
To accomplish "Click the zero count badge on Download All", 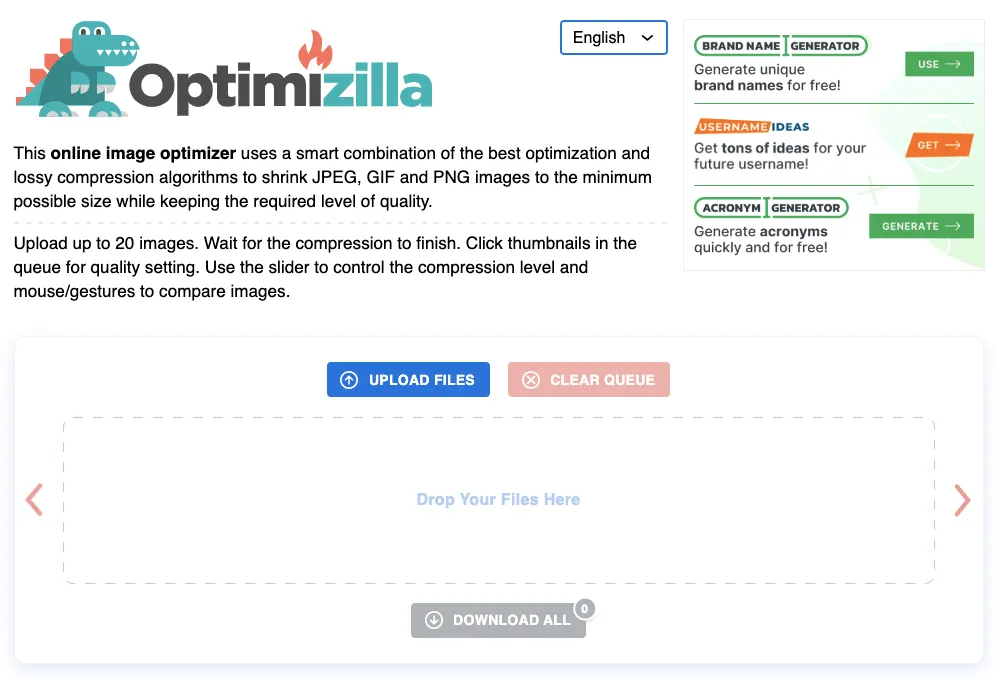I will 585,608.
